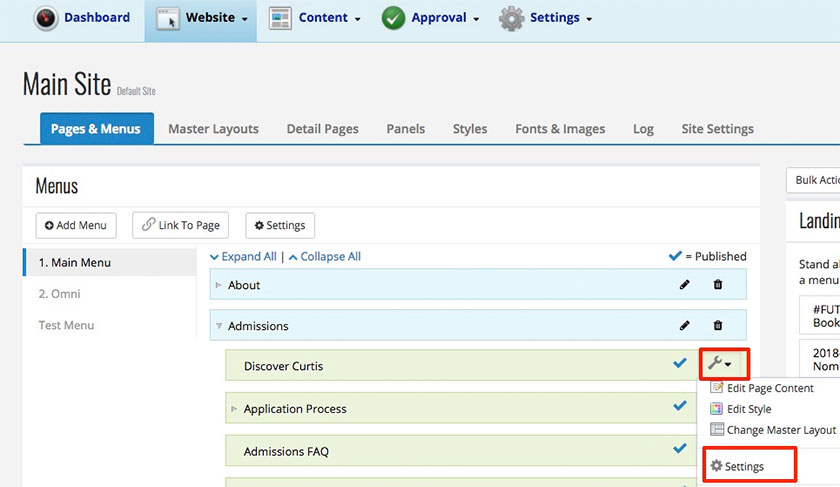Delete Admissions menu using trash icon
Viewport: 840px width, 487px height.
[718, 325]
